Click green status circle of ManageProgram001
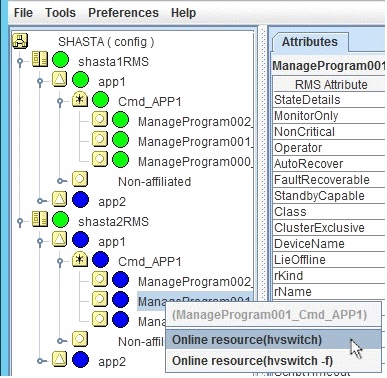 tap(120, 141)
